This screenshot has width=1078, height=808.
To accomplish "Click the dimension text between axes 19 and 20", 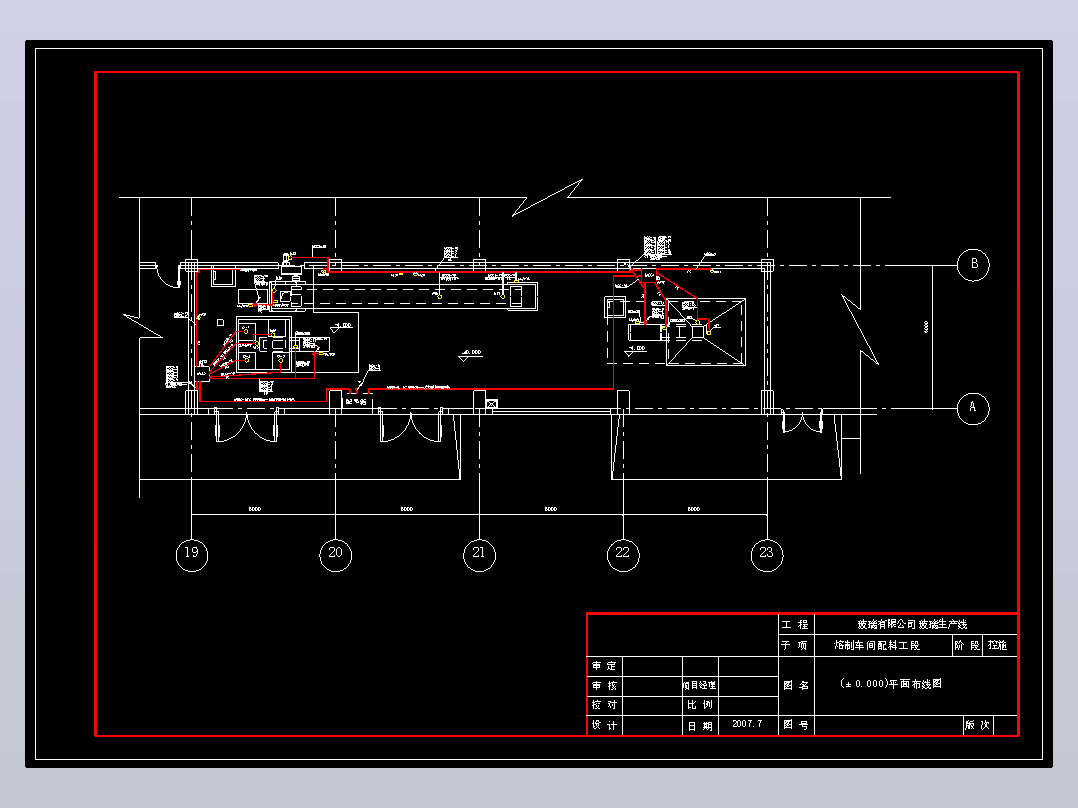I will [255, 510].
